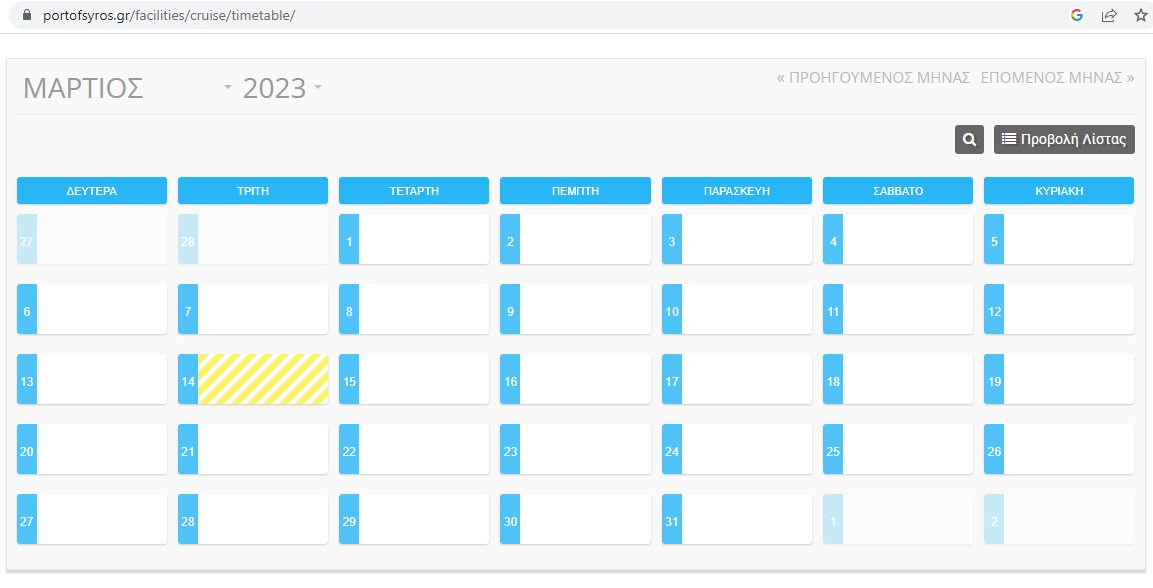
Task: Select the ΔΕΥΤΕΡΑ column header
Action: [x=92, y=190]
